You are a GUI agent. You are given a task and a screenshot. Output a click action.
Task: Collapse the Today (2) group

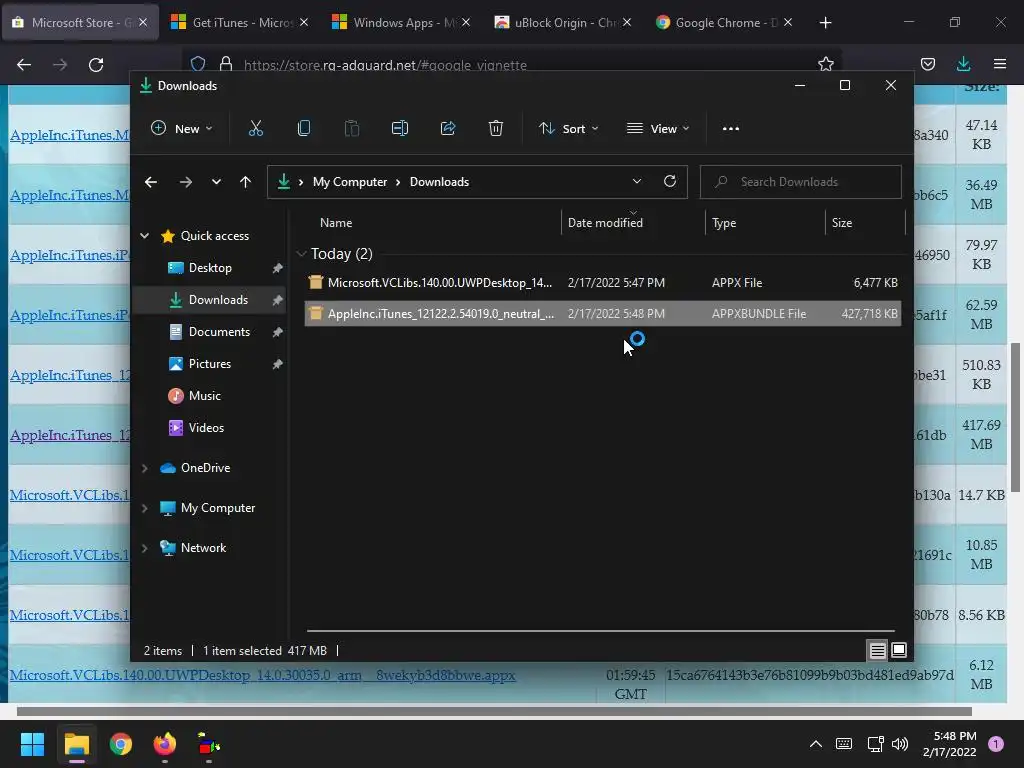pyautogui.click(x=301, y=254)
